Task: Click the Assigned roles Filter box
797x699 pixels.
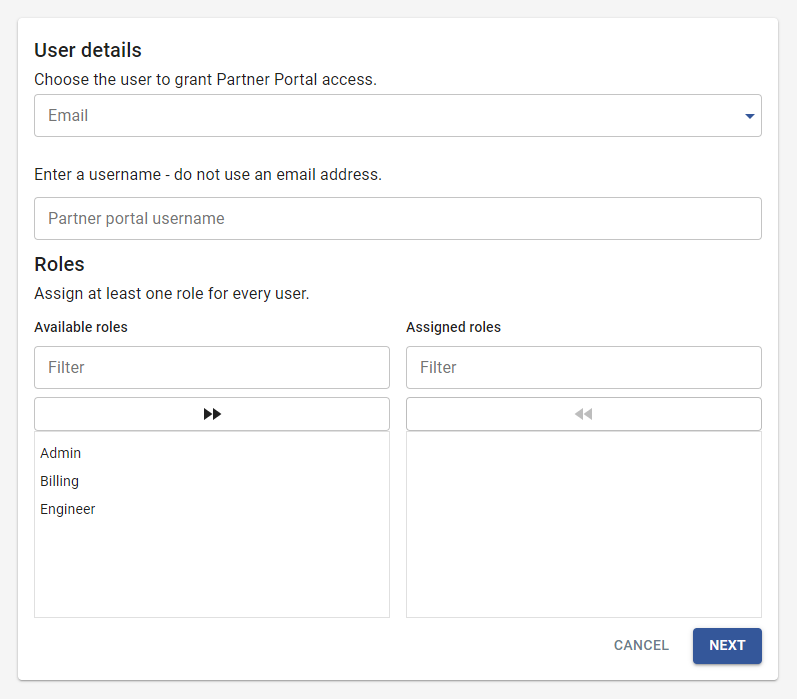Action: click(584, 367)
